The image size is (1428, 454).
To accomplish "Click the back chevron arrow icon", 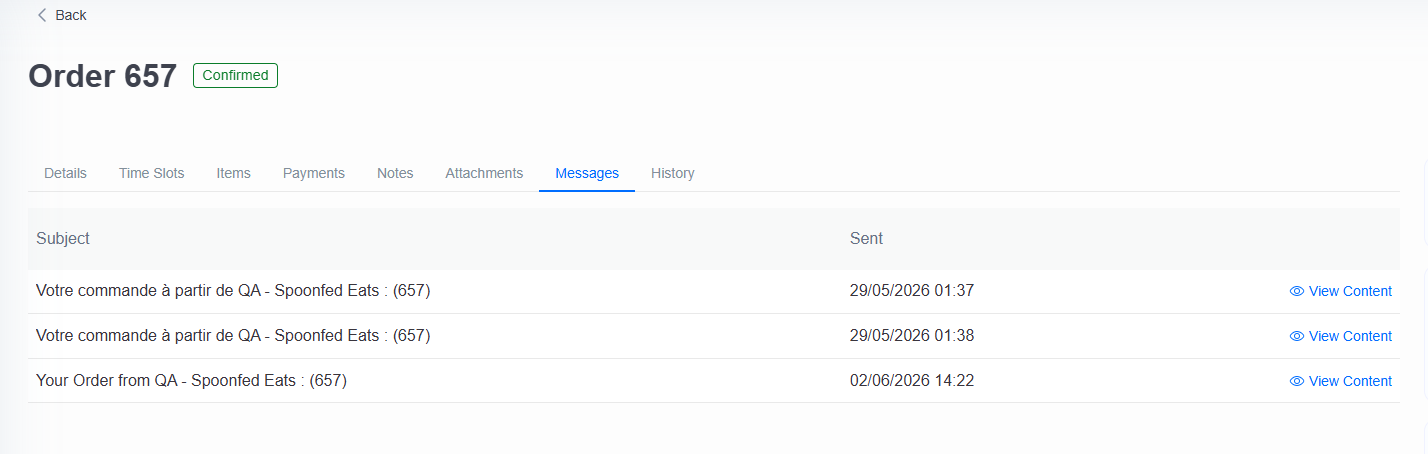I will point(42,15).
